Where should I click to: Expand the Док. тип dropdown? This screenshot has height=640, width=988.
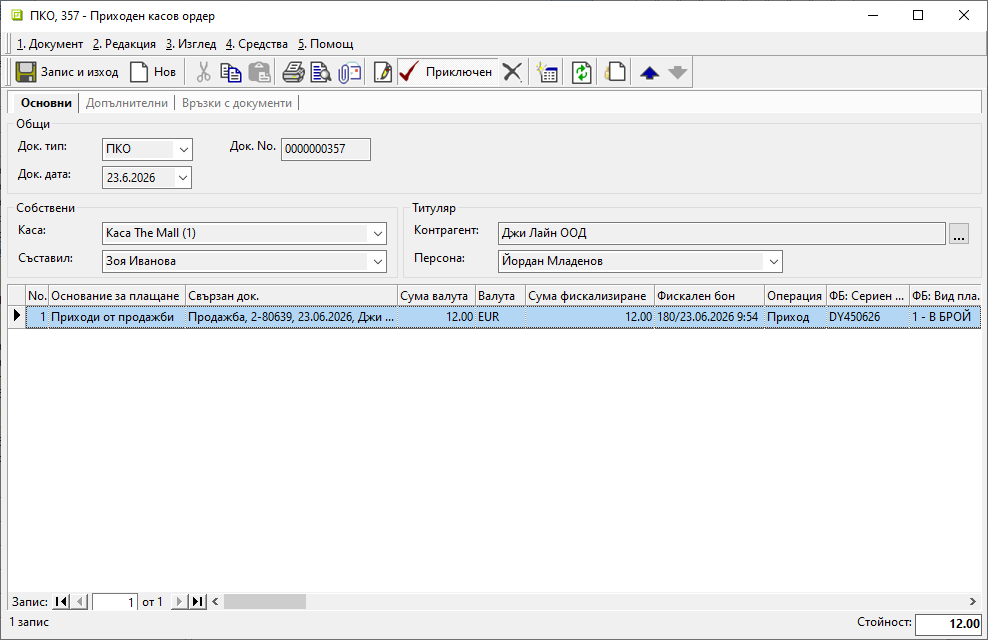coord(183,149)
